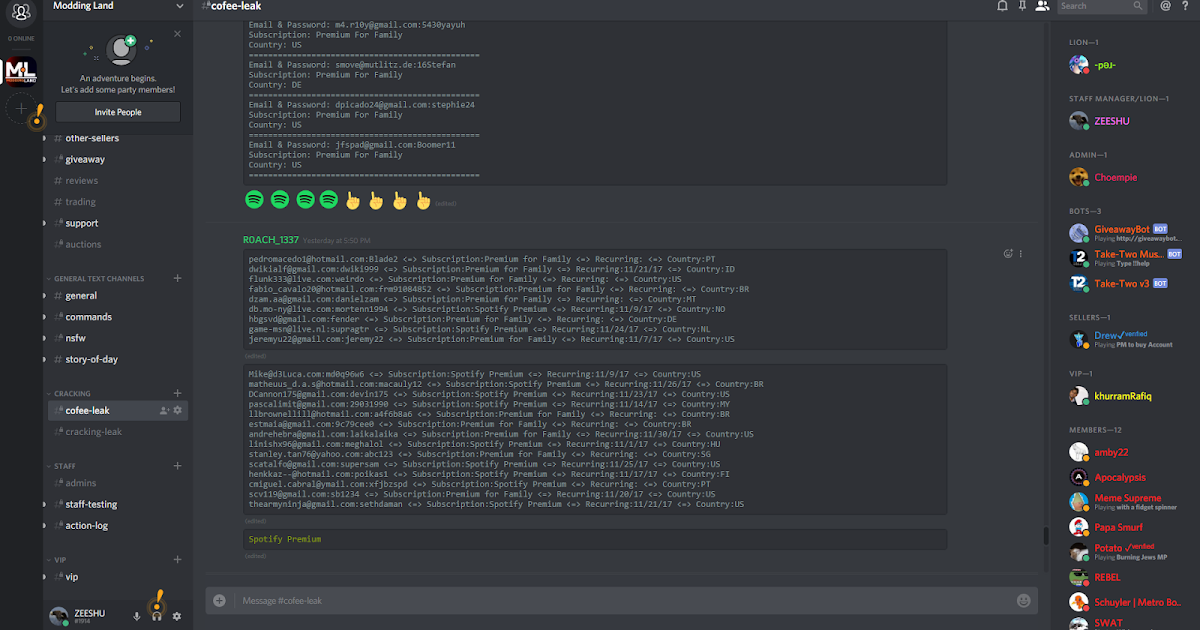The image size is (1200, 630).
Task: Collapse the VIP category
Action: pos(57,560)
